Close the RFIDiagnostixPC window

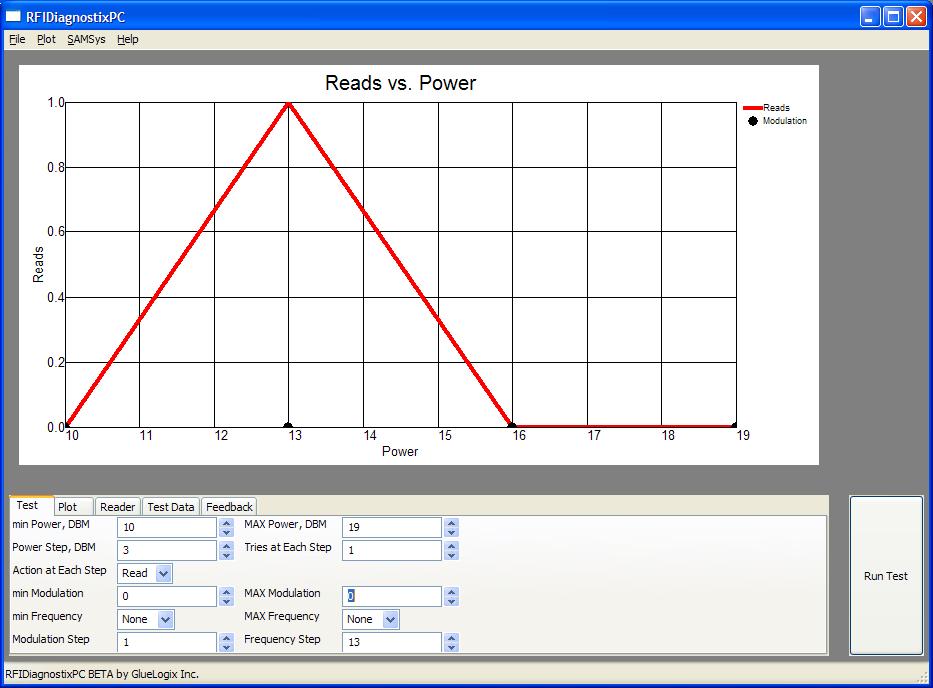[x=916, y=17]
